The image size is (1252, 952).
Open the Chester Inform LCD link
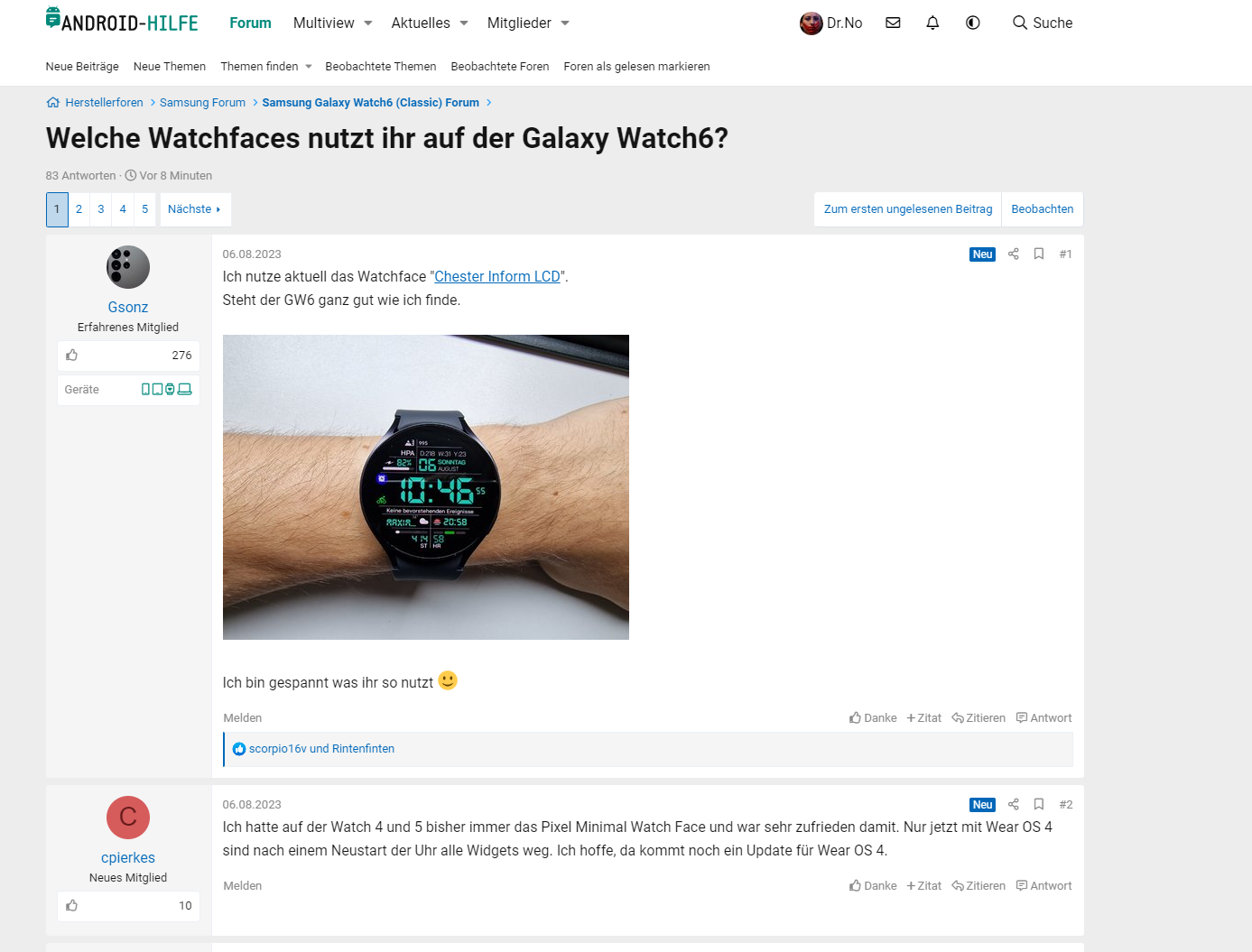pyautogui.click(x=497, y=276)
